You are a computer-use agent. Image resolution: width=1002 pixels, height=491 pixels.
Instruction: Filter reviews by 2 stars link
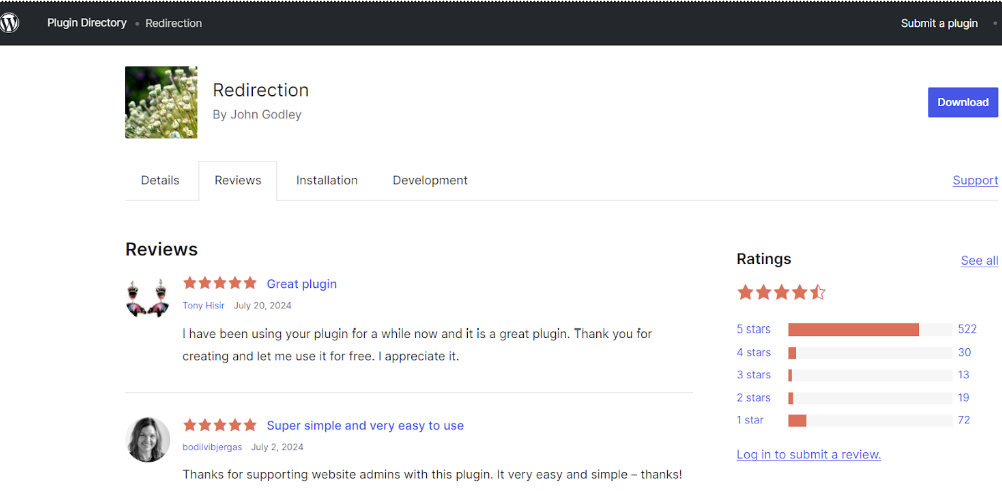(x=753, y=398)
